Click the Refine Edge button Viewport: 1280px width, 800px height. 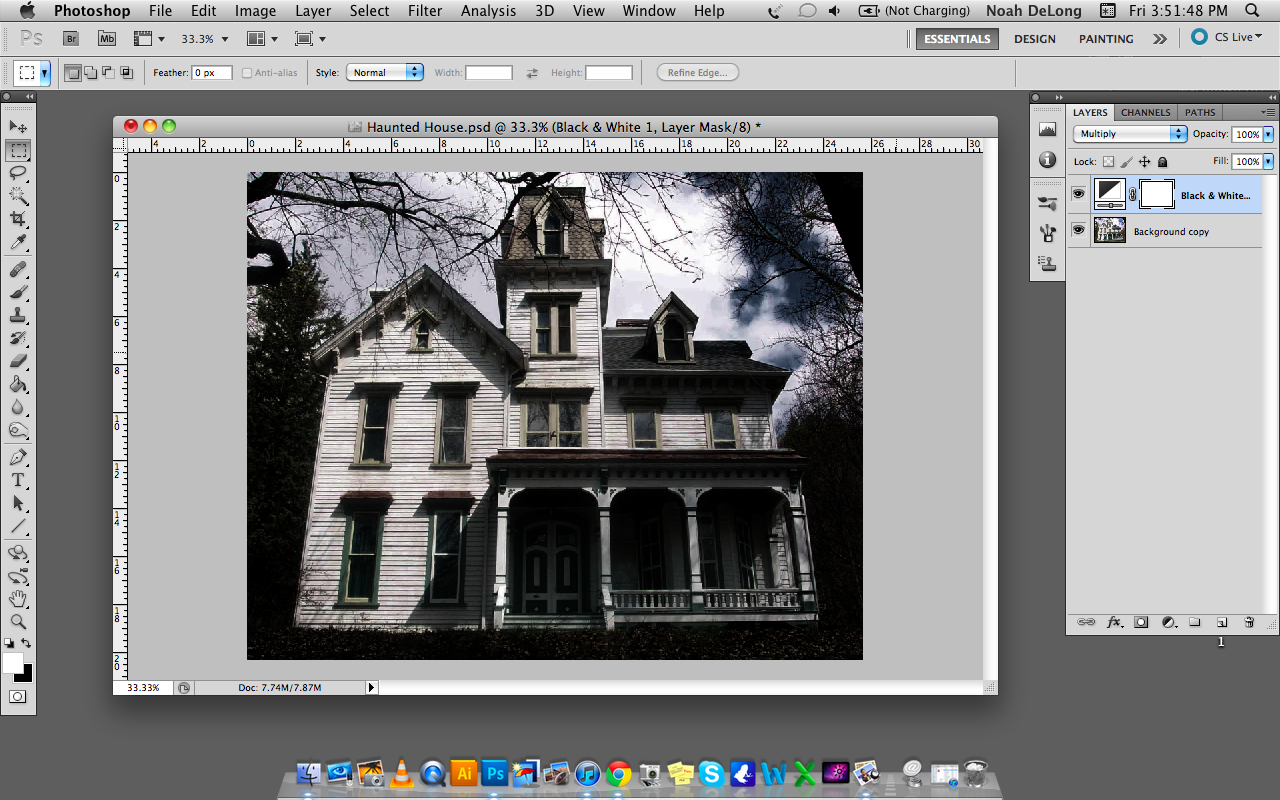[698, 73]
